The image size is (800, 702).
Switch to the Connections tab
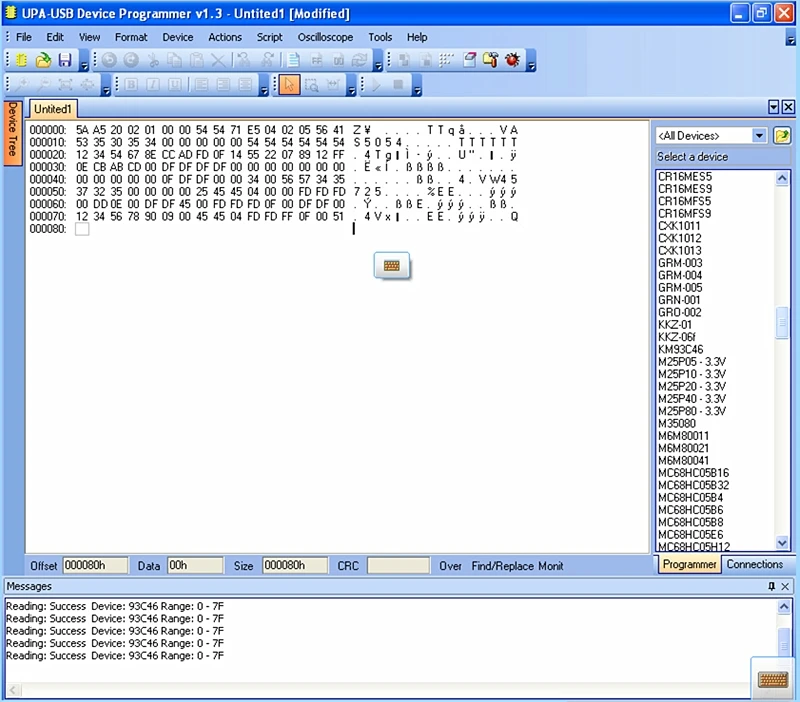tap(755, 564)
